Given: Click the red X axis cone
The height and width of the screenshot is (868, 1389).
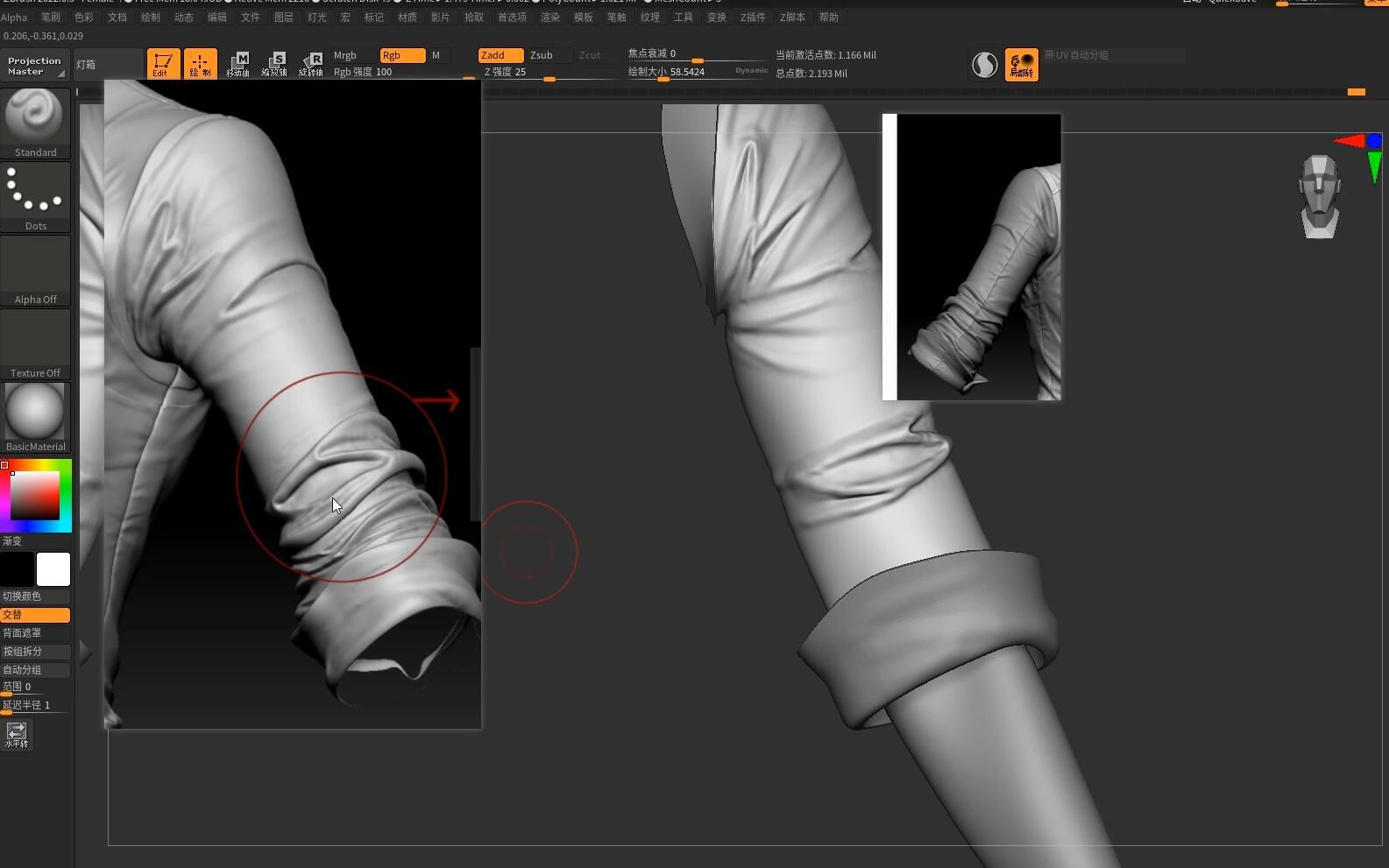Looking at the screenshot, I should (x=1349, y=141).
